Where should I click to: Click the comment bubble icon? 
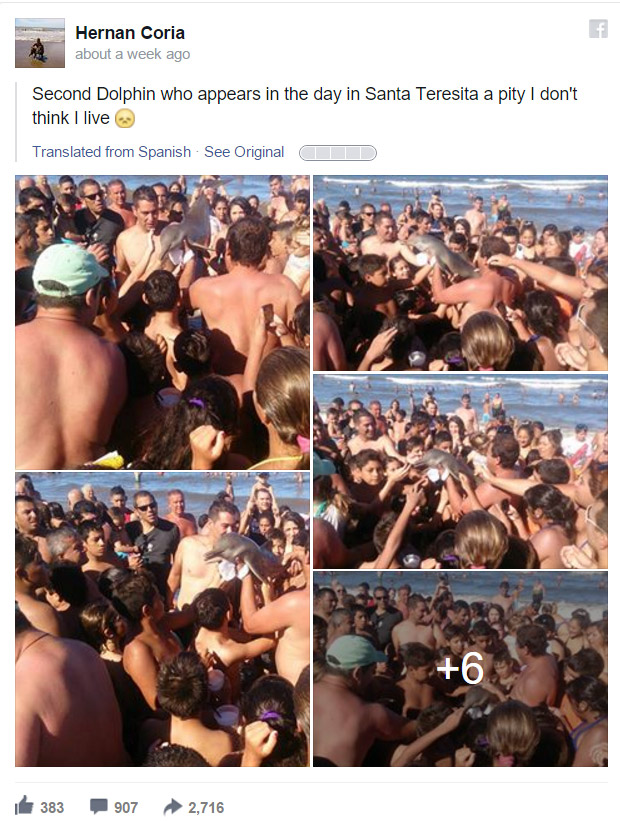pos(98,806)
